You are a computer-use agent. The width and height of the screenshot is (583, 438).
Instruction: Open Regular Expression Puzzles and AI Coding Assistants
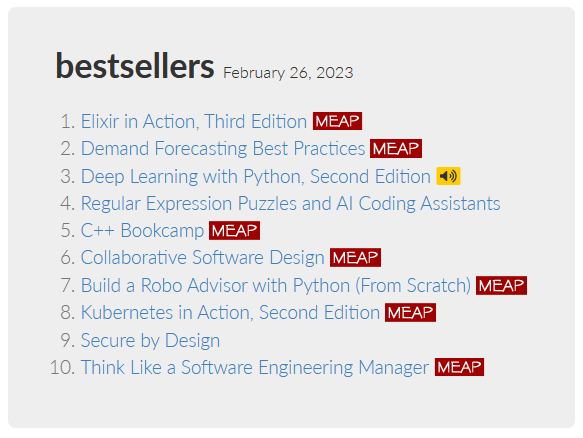click(291, 204)
